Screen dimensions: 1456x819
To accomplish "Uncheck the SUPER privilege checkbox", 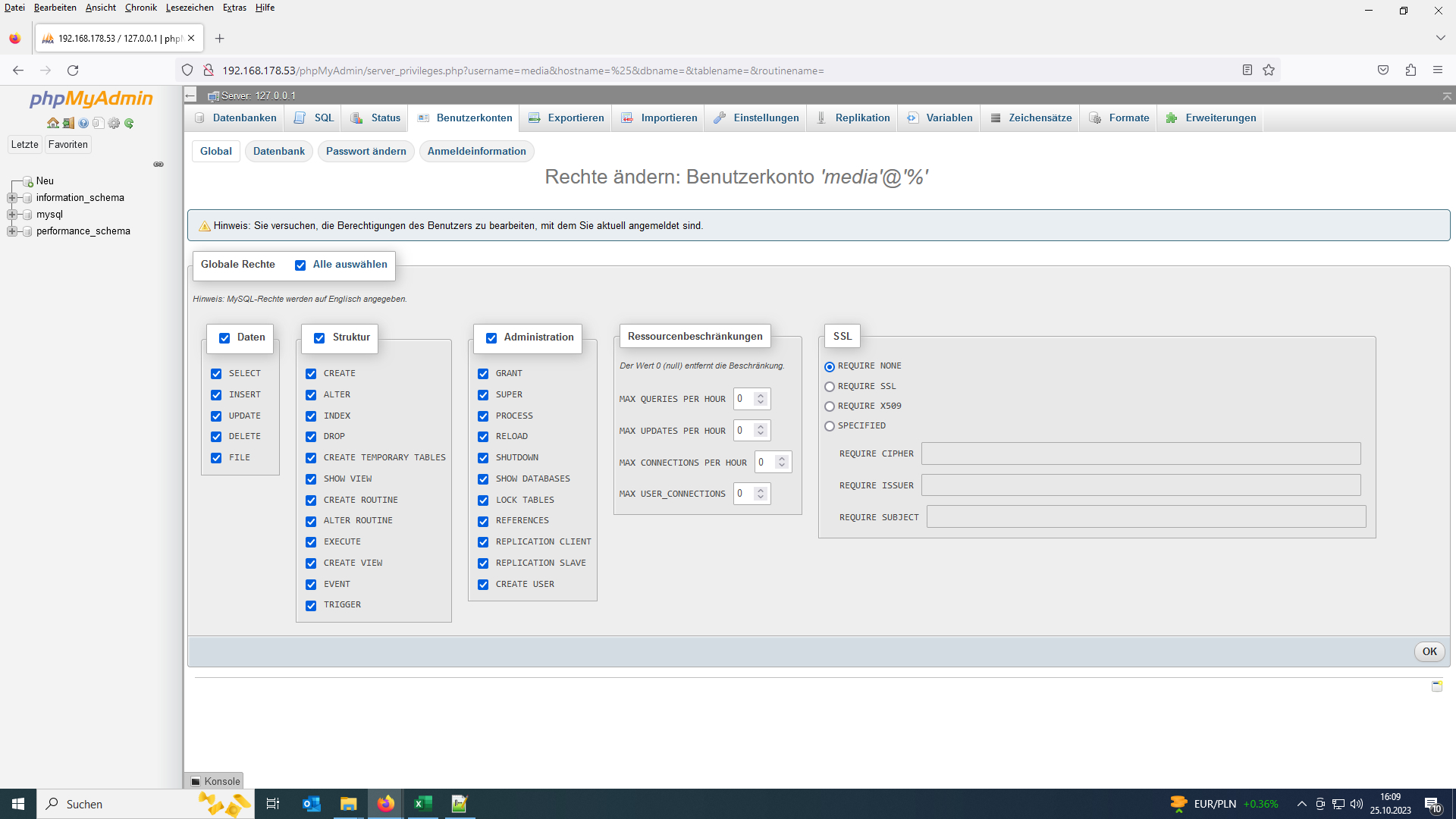I will coord(483,395).
